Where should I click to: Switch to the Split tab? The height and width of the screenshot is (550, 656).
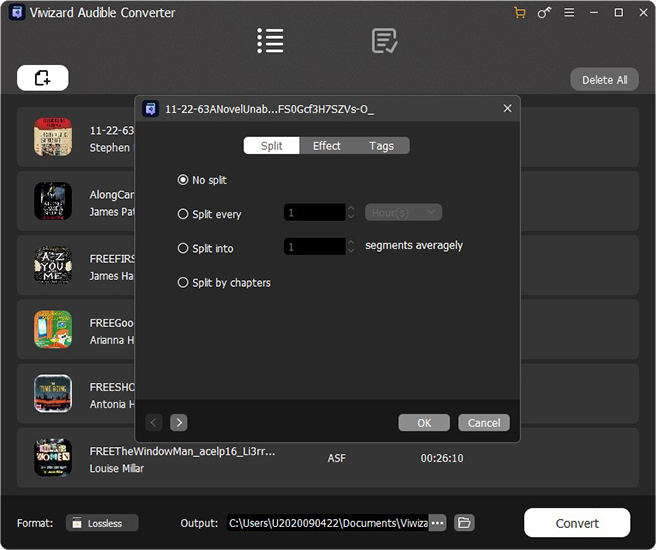[x=272, y=146]
